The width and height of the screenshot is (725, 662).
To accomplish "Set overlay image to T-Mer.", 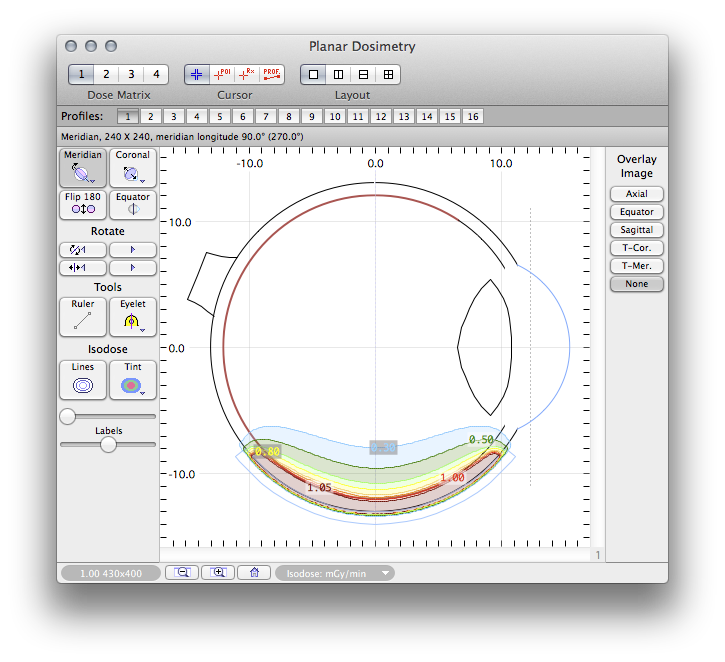I will click(x=637, y=266).
